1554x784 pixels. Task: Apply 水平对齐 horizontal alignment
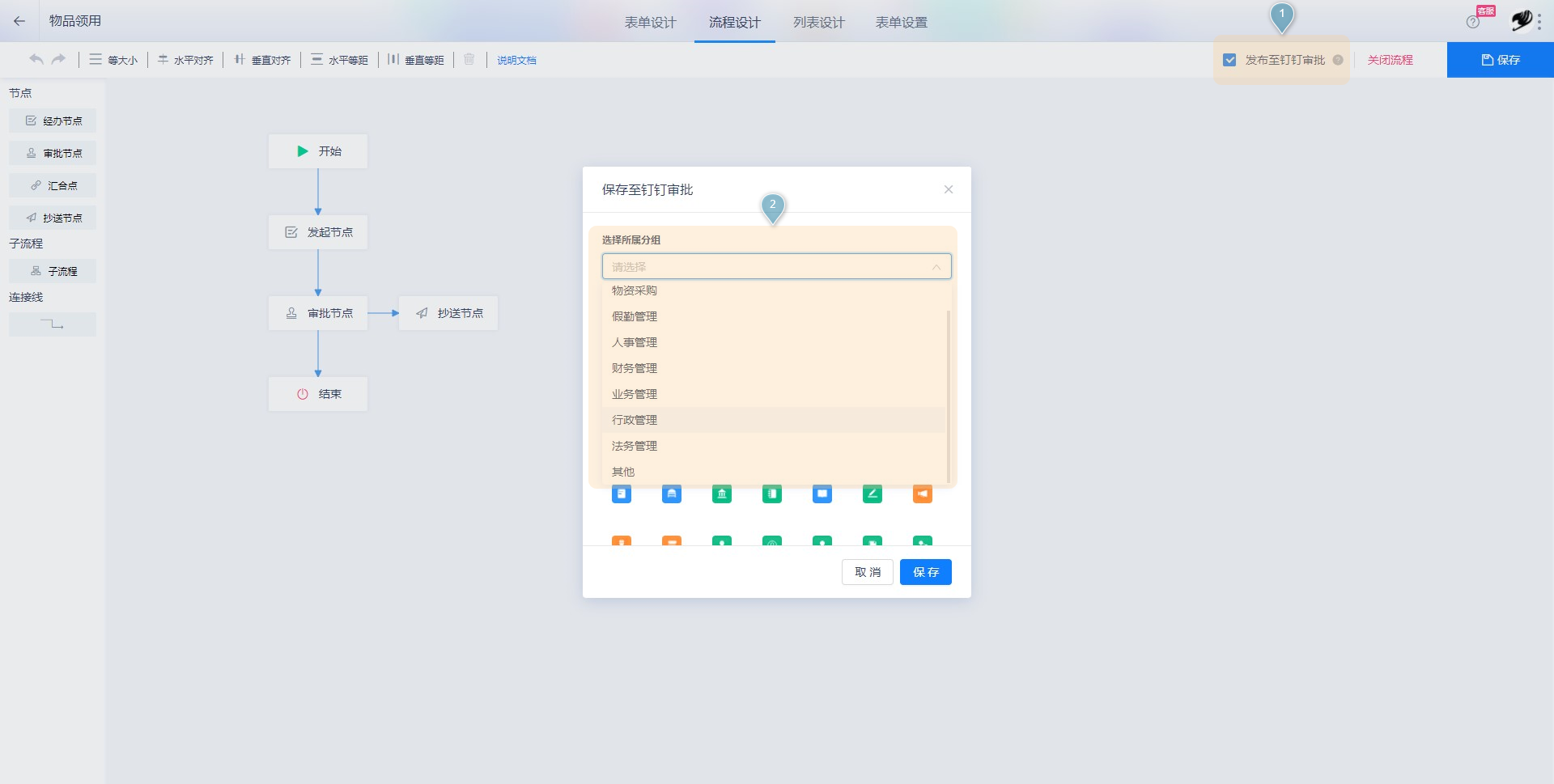[x=185, y=60]
